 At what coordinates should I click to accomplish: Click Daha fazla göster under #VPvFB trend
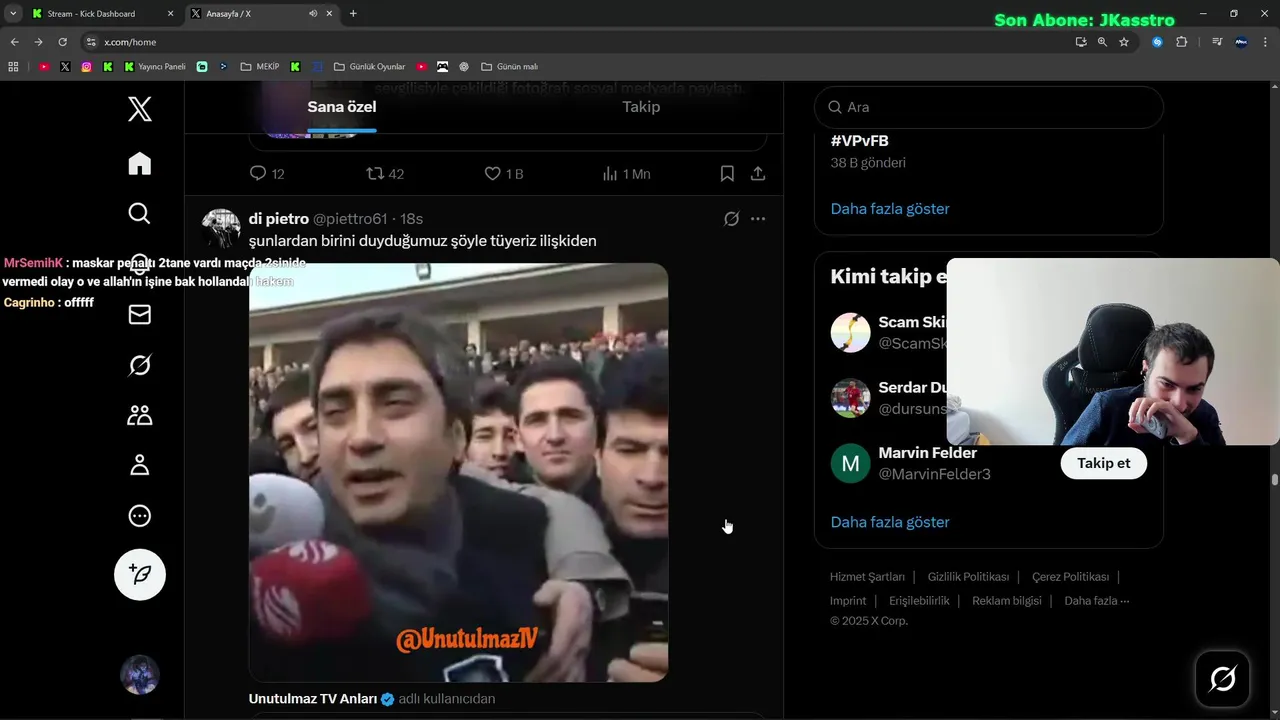pyautogui.click(x=890, y=209)
